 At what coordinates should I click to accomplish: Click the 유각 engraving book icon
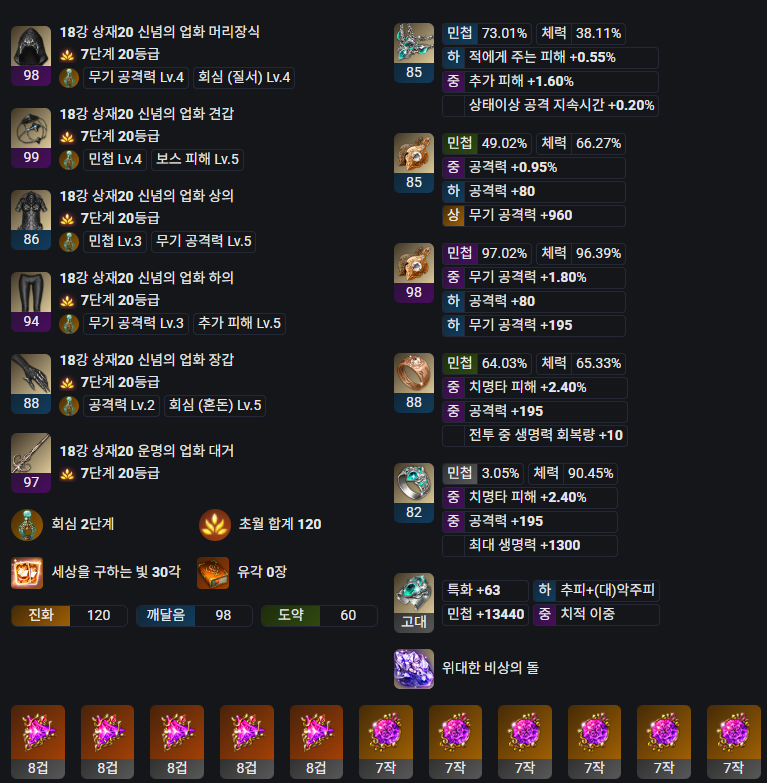213,573
